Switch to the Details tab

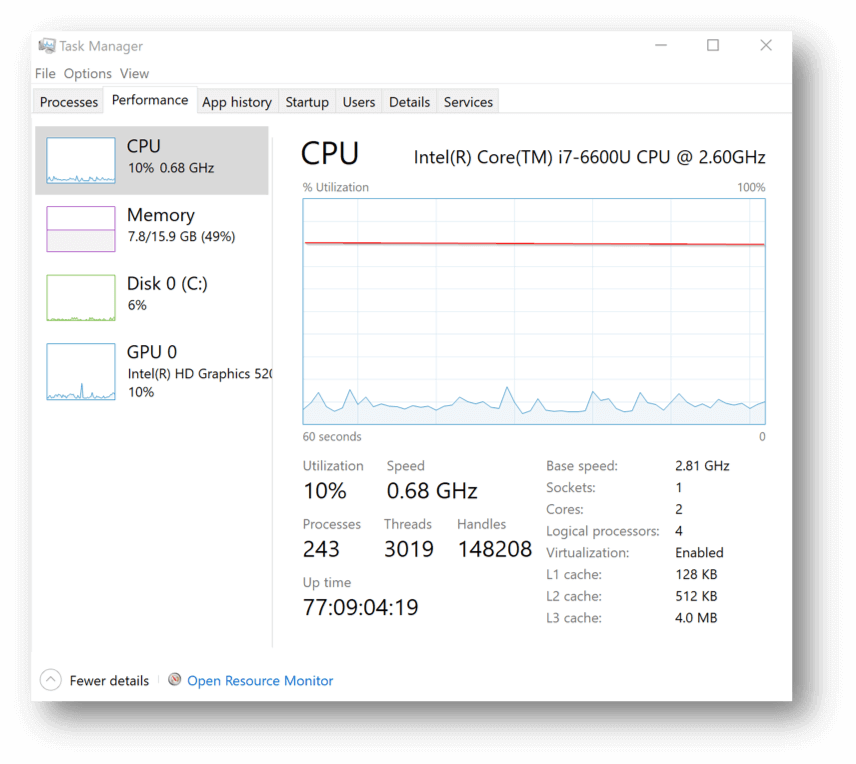(x=409, y=102)
